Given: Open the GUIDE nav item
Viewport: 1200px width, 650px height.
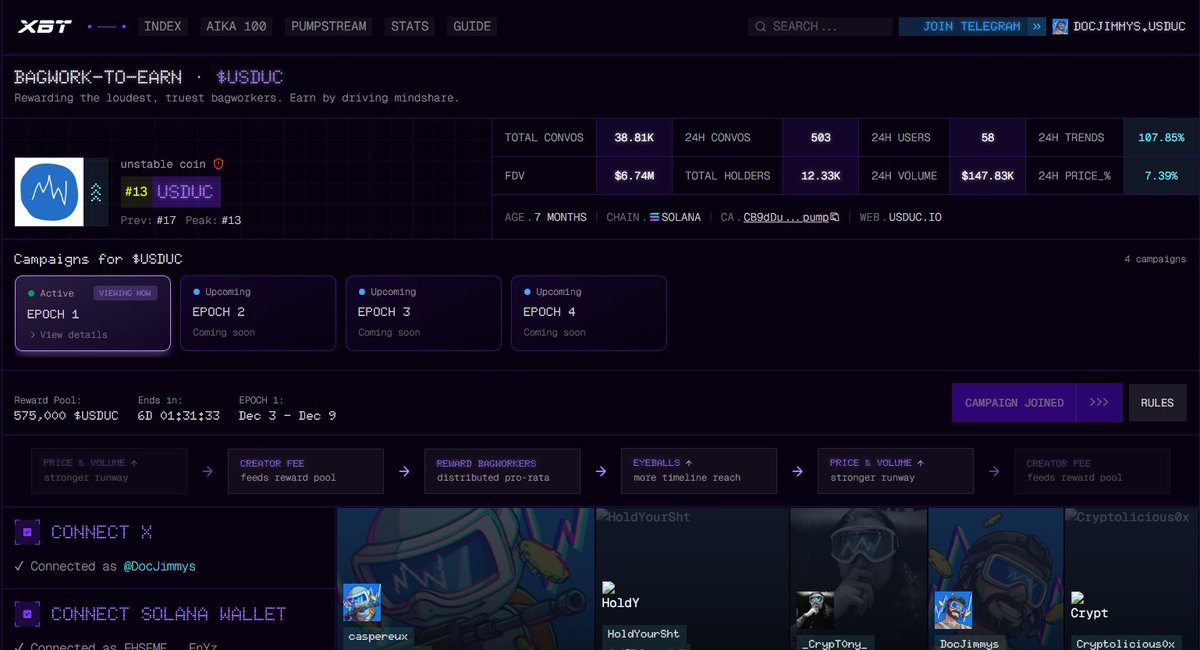Looking at the screenshot, I should pos(472,26).
